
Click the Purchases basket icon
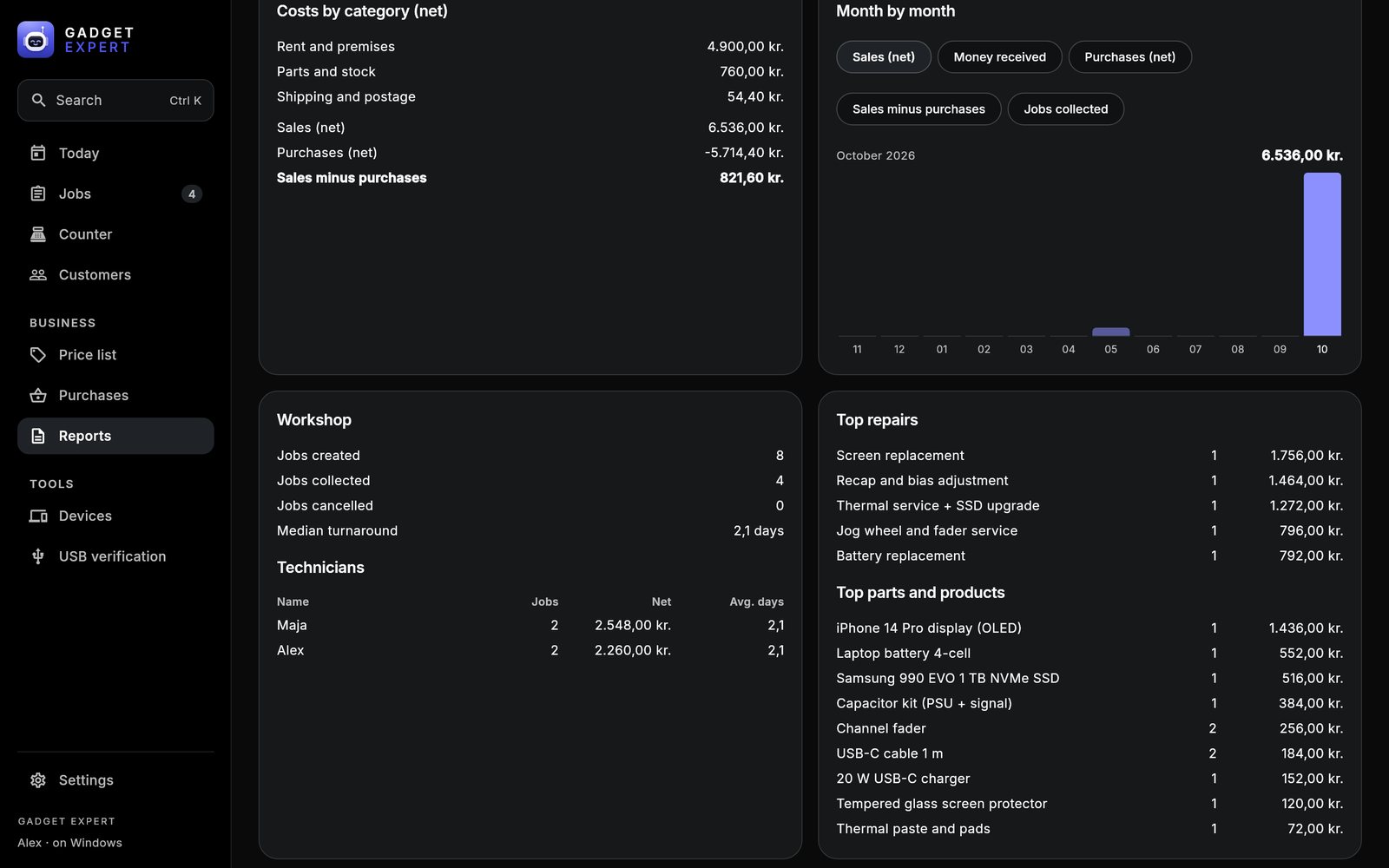[38, 395]
